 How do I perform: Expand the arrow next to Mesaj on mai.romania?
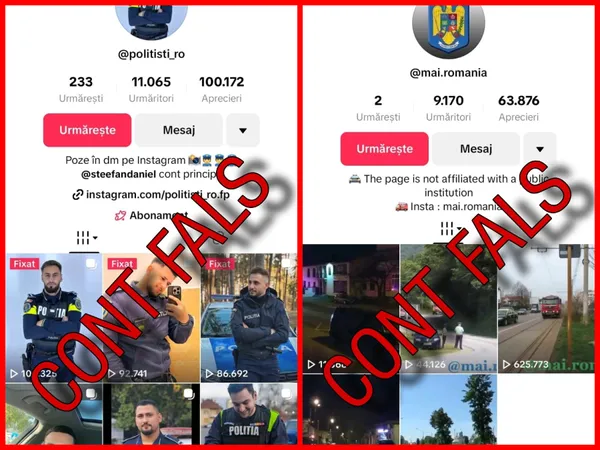pos(540,149)
